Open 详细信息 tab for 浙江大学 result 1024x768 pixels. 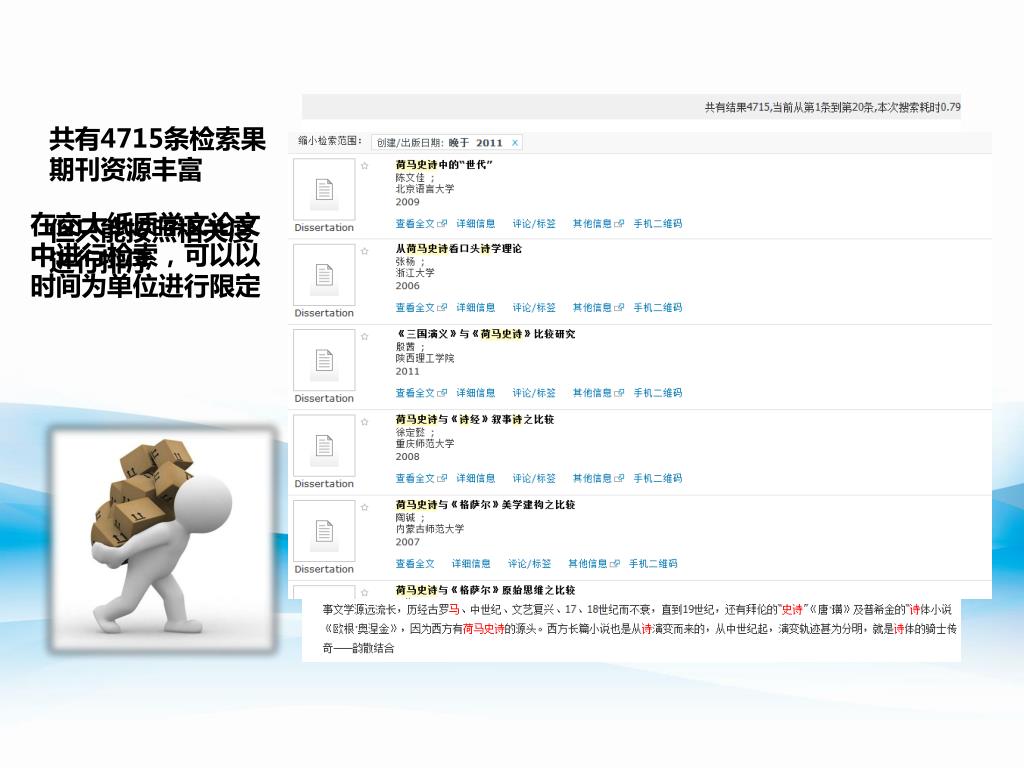[475, 308]
